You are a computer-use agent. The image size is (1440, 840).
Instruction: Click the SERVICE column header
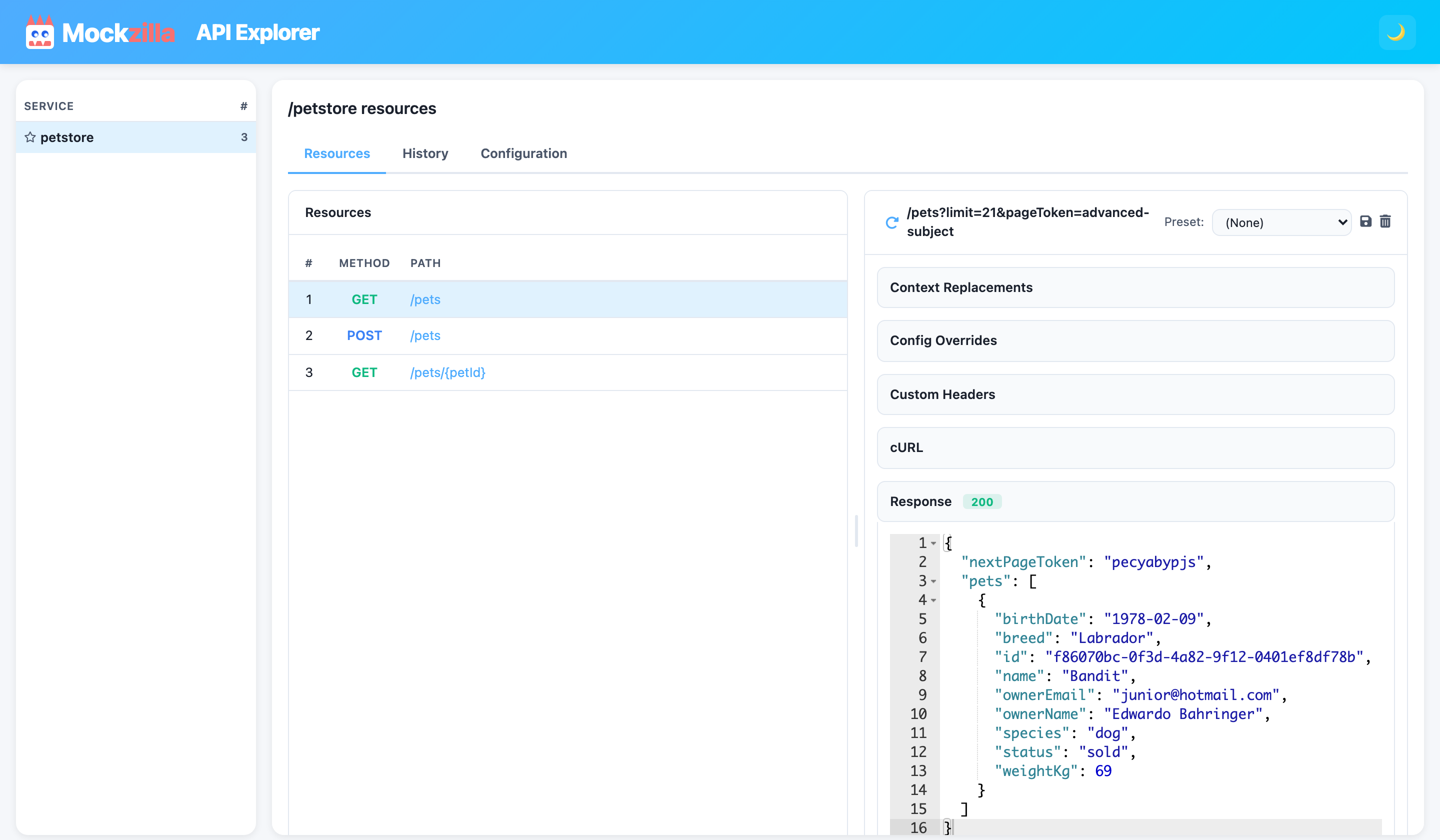48,106
